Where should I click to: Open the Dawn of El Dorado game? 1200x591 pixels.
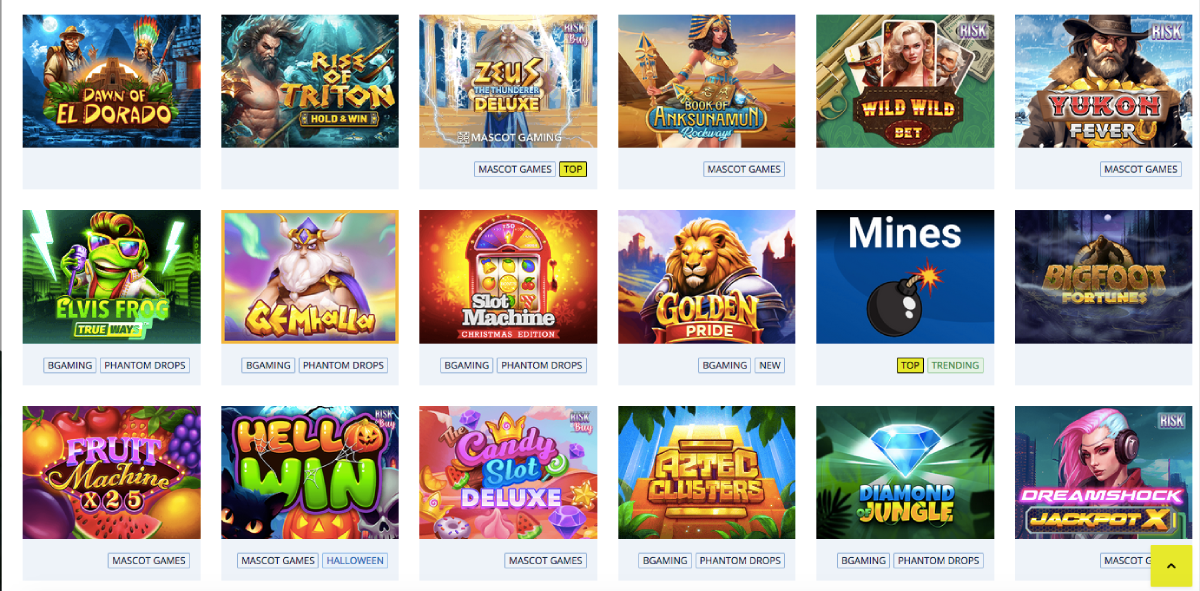(x=111, y=81)
